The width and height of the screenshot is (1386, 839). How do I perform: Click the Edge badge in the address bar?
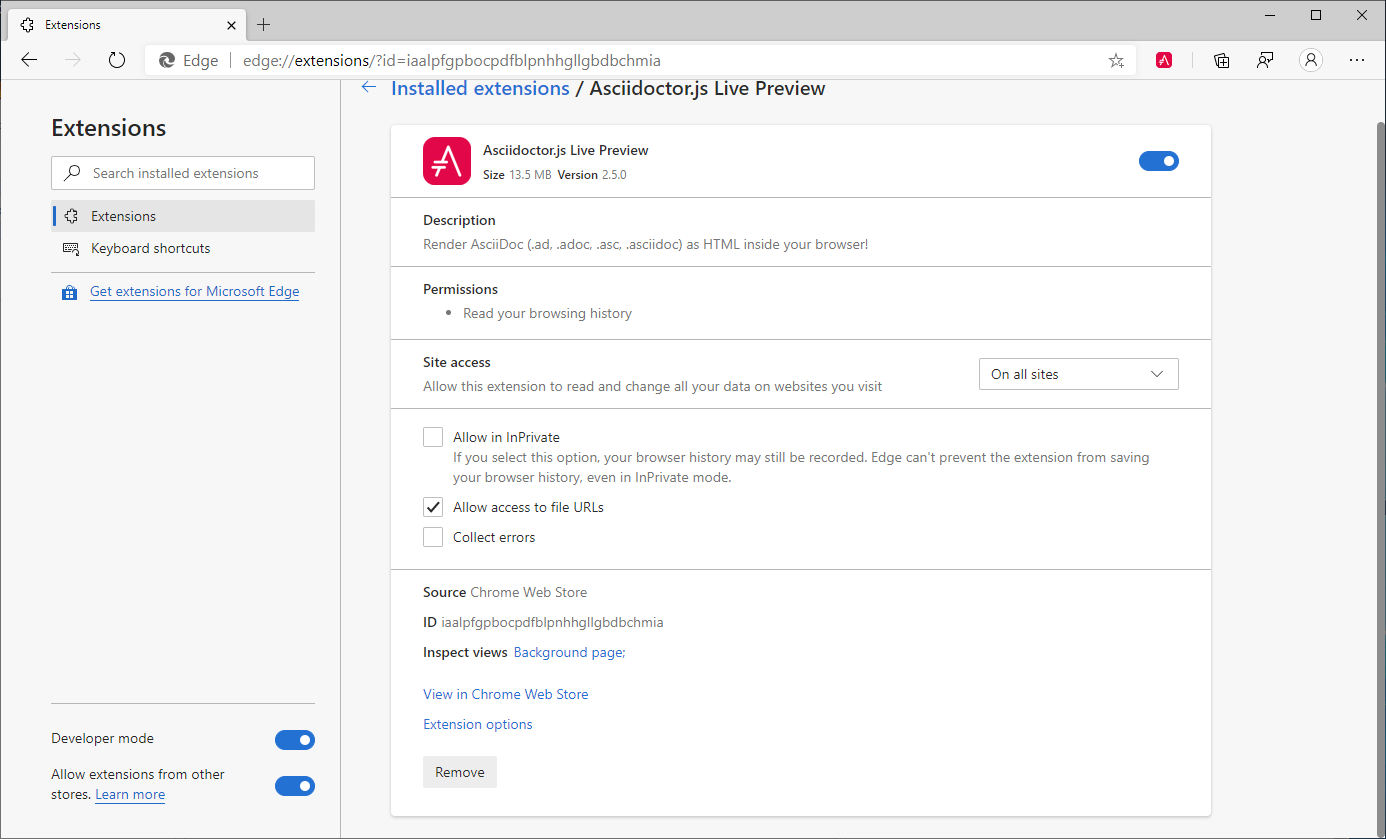pyautogui.click(x=187, y=60)
